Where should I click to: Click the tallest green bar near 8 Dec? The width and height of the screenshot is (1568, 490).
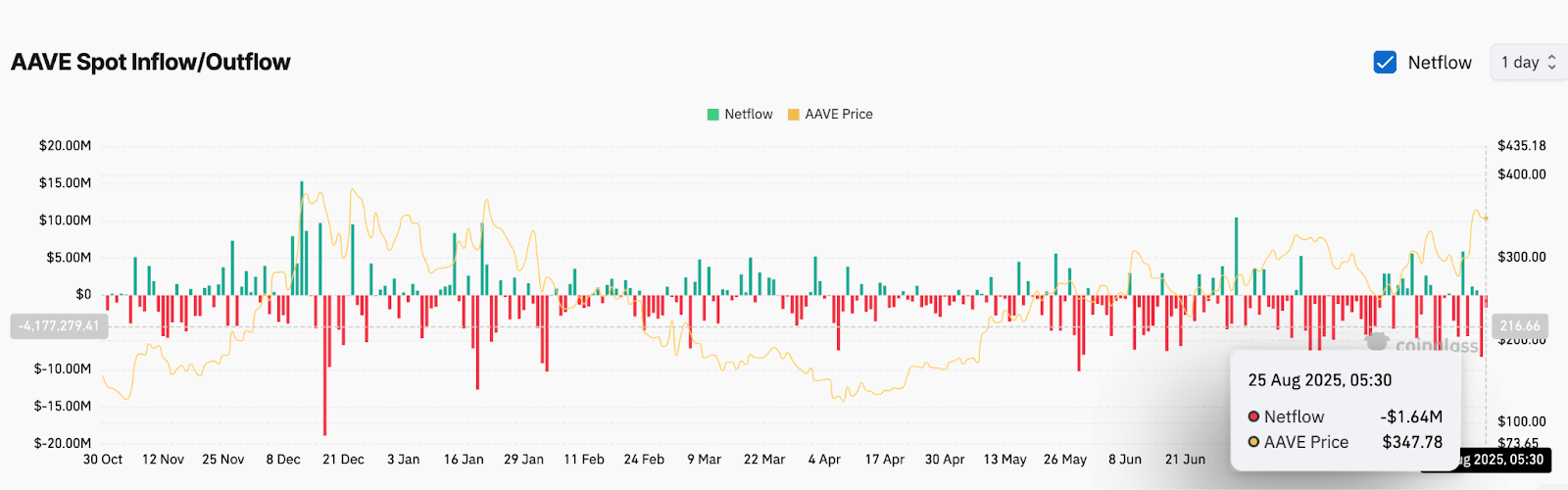coord(301,238)
